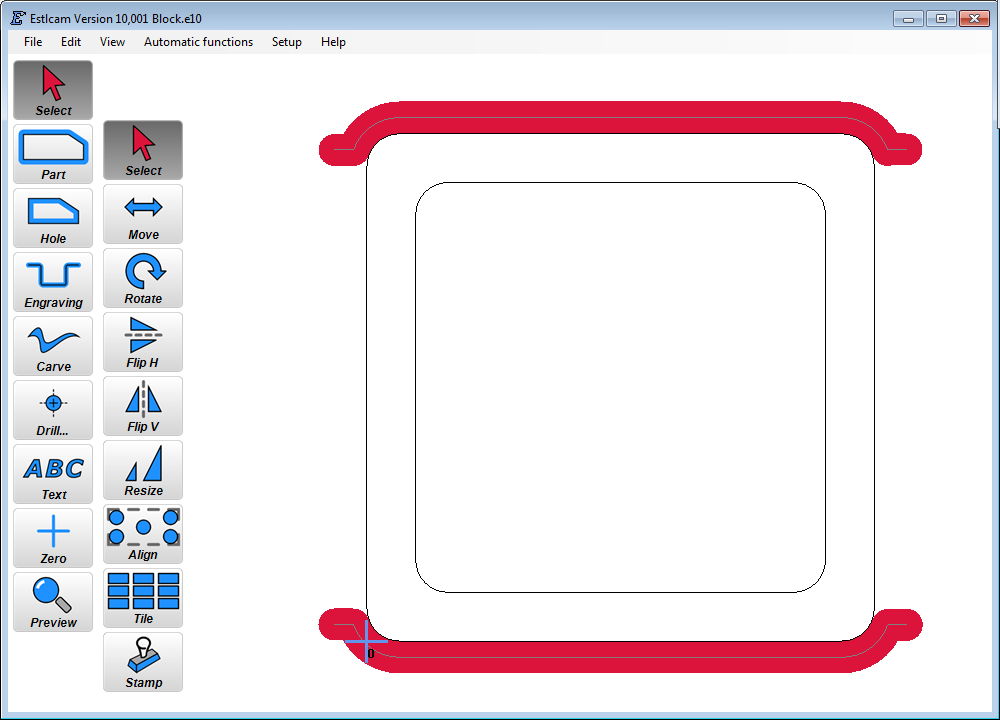This screenshot has width=1000, height=720.
Task: Click the Estlcam app icon in title bar
Action: [x=18, y=18]
